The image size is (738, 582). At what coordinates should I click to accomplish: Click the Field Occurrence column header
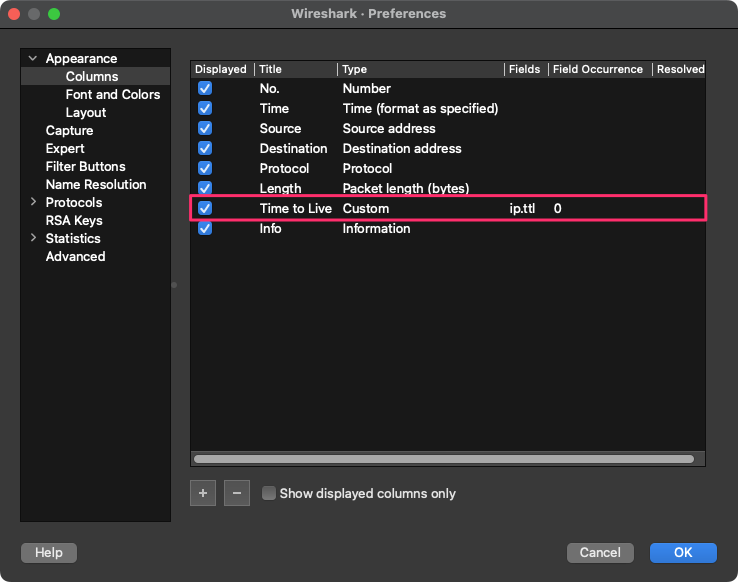(598, 69)
